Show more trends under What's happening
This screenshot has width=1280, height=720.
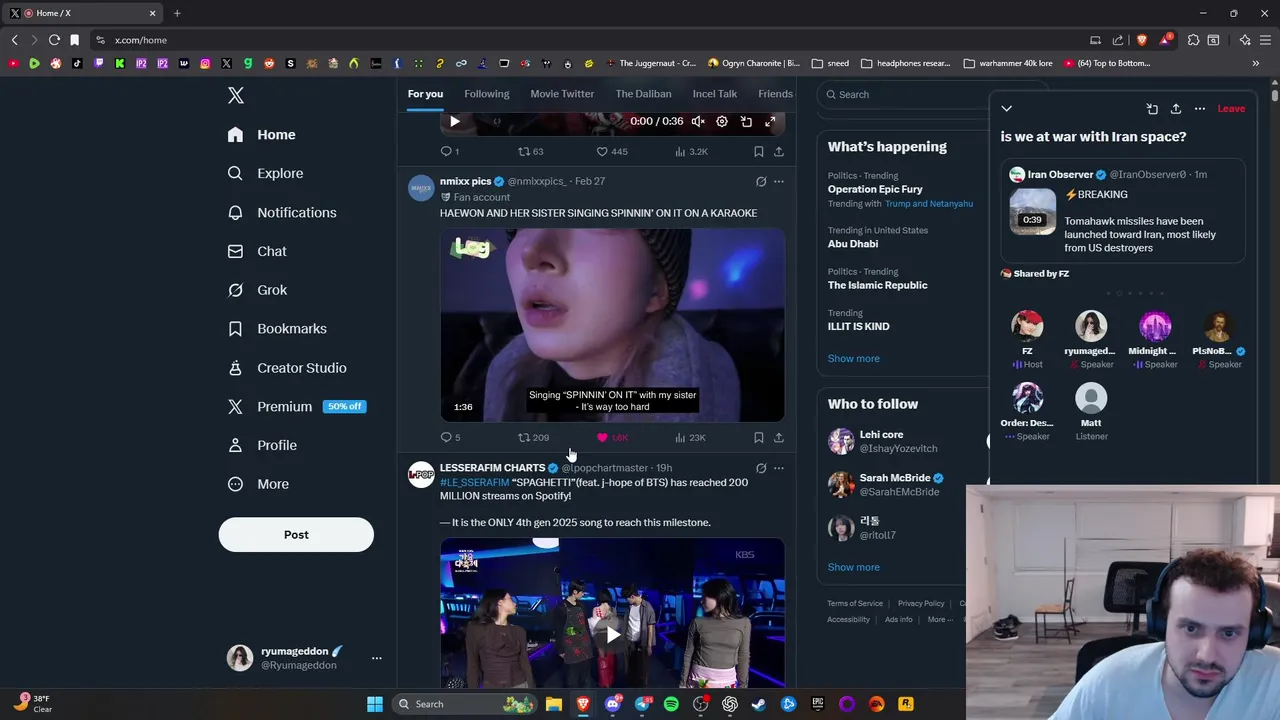854,358
